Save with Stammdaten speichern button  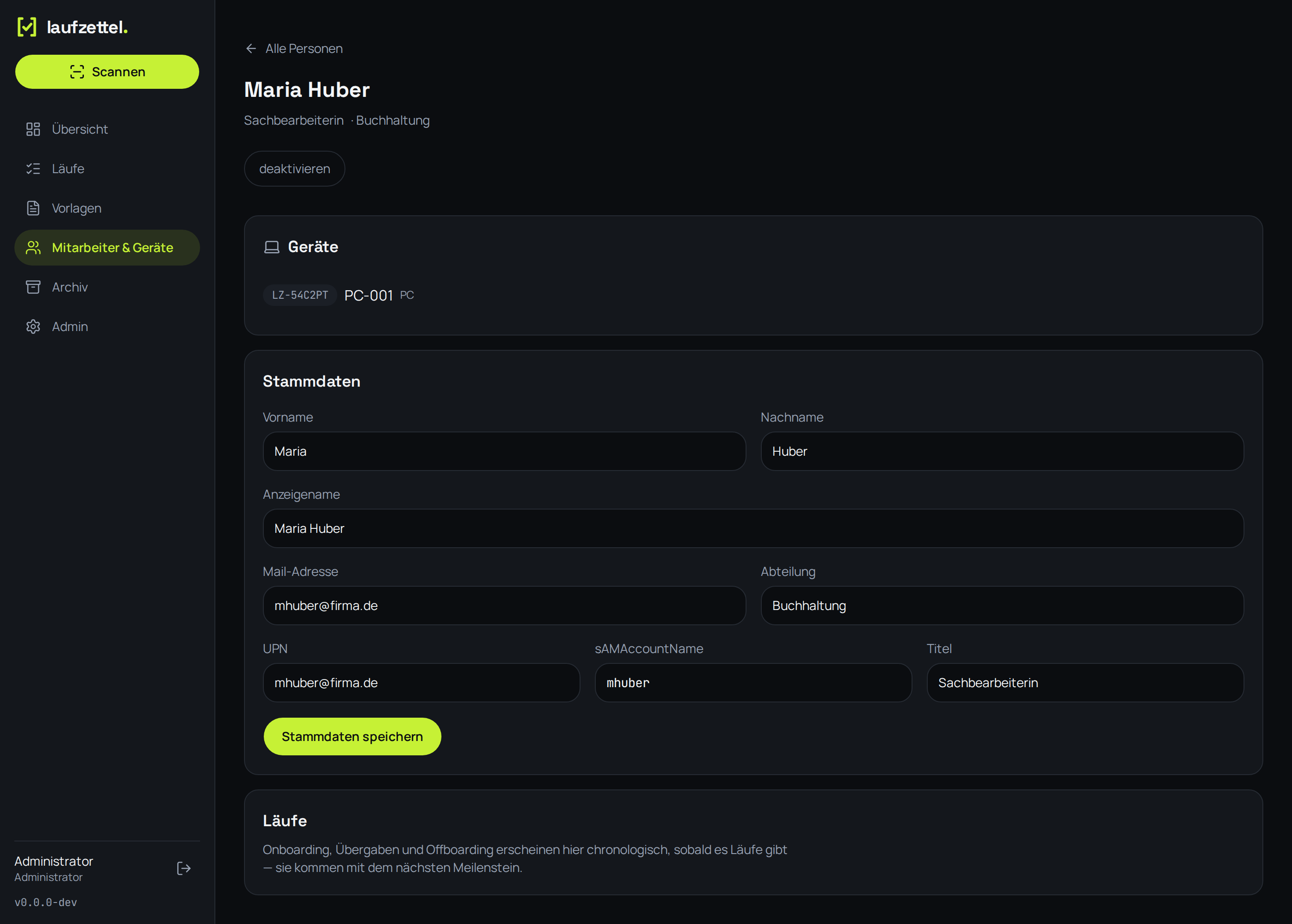352,736
